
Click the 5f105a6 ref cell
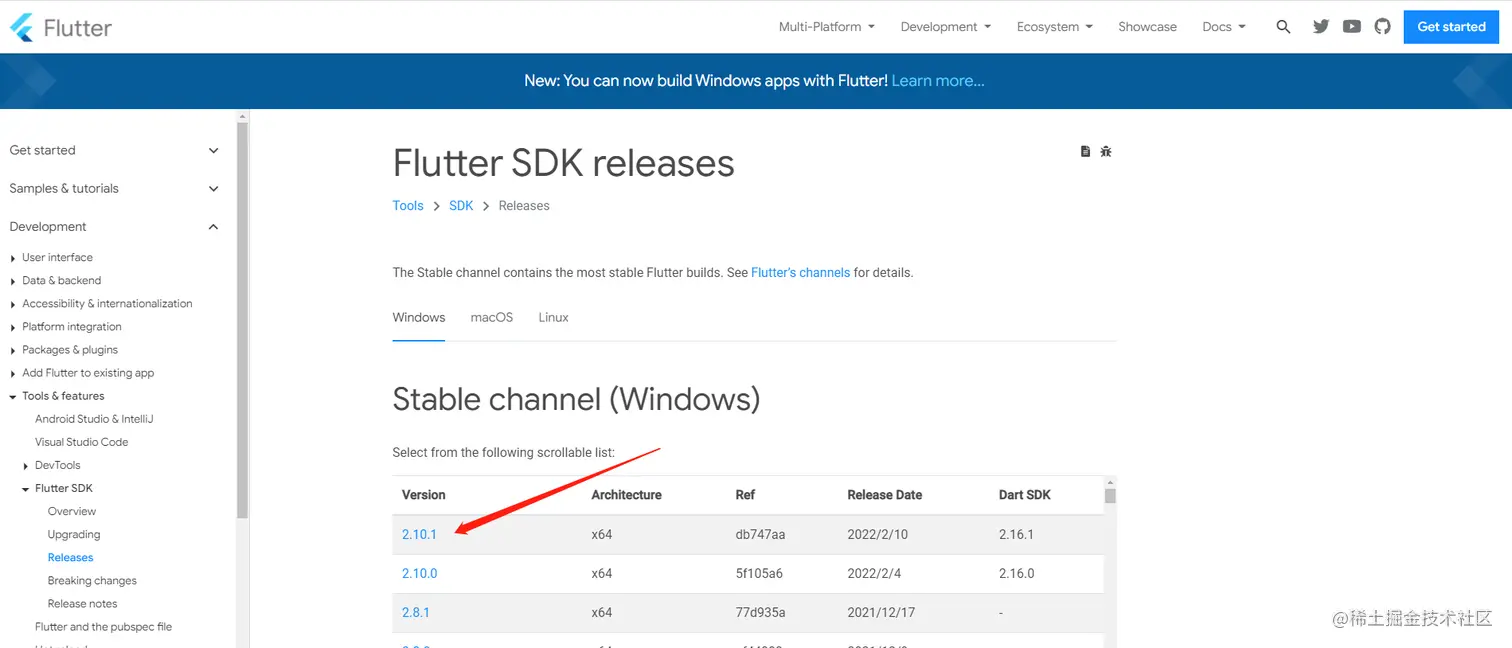point(759,573)
